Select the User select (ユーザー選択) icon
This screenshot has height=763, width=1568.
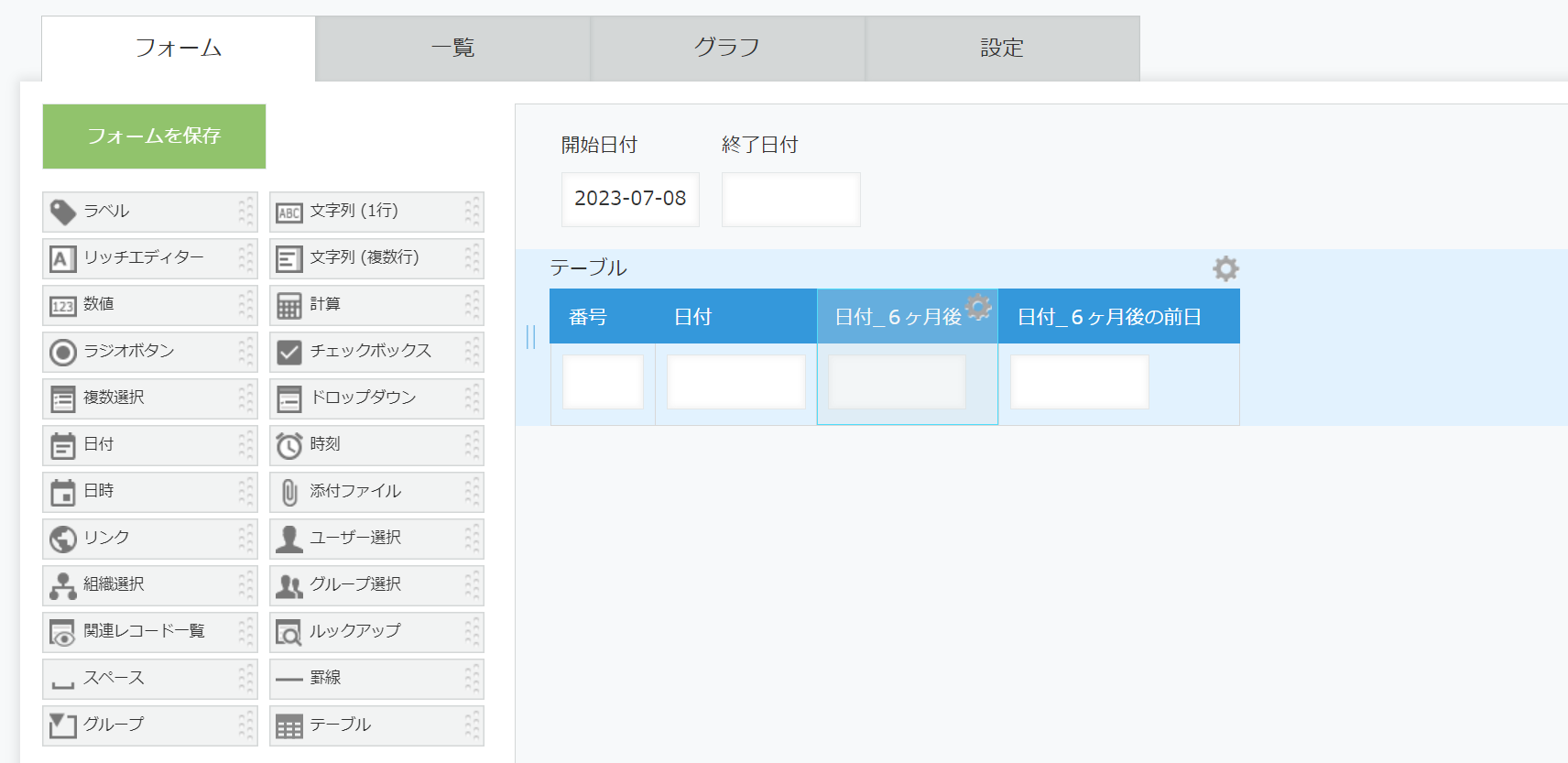tap(289, 539)
